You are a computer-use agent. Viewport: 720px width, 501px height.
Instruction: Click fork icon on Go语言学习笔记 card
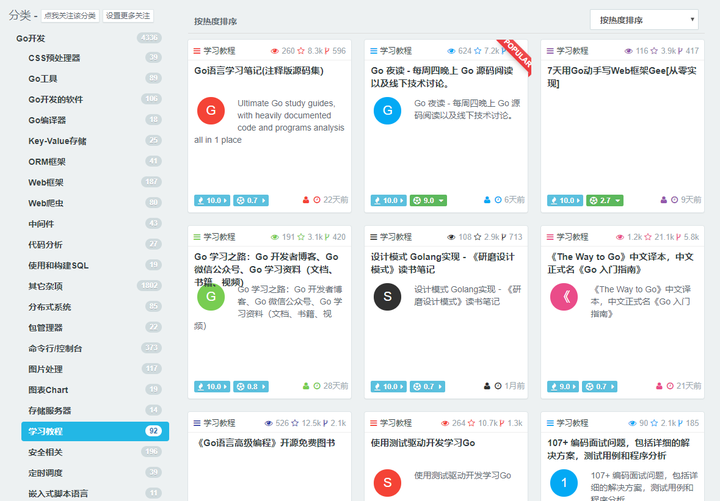[327, 51]
